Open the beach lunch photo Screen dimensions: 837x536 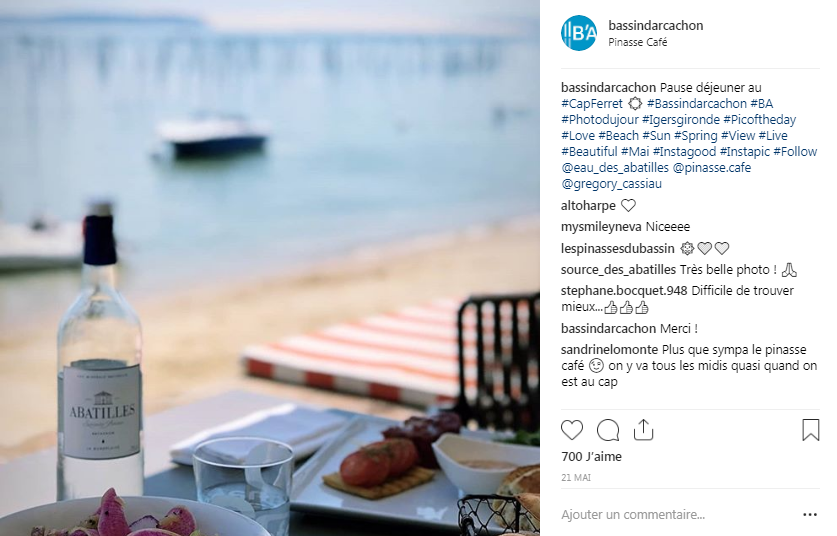270,268
